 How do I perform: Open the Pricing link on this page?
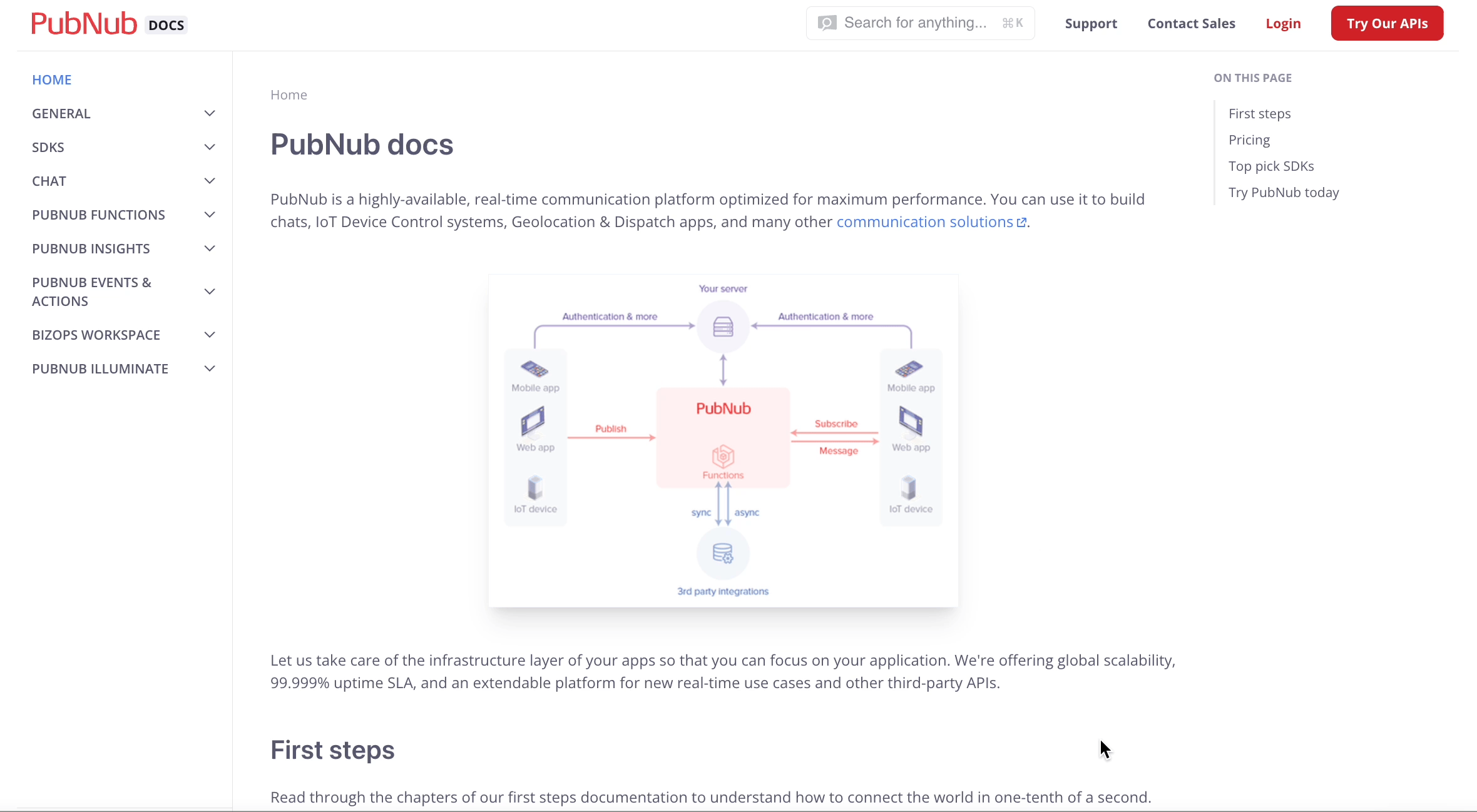[1249, 140]
